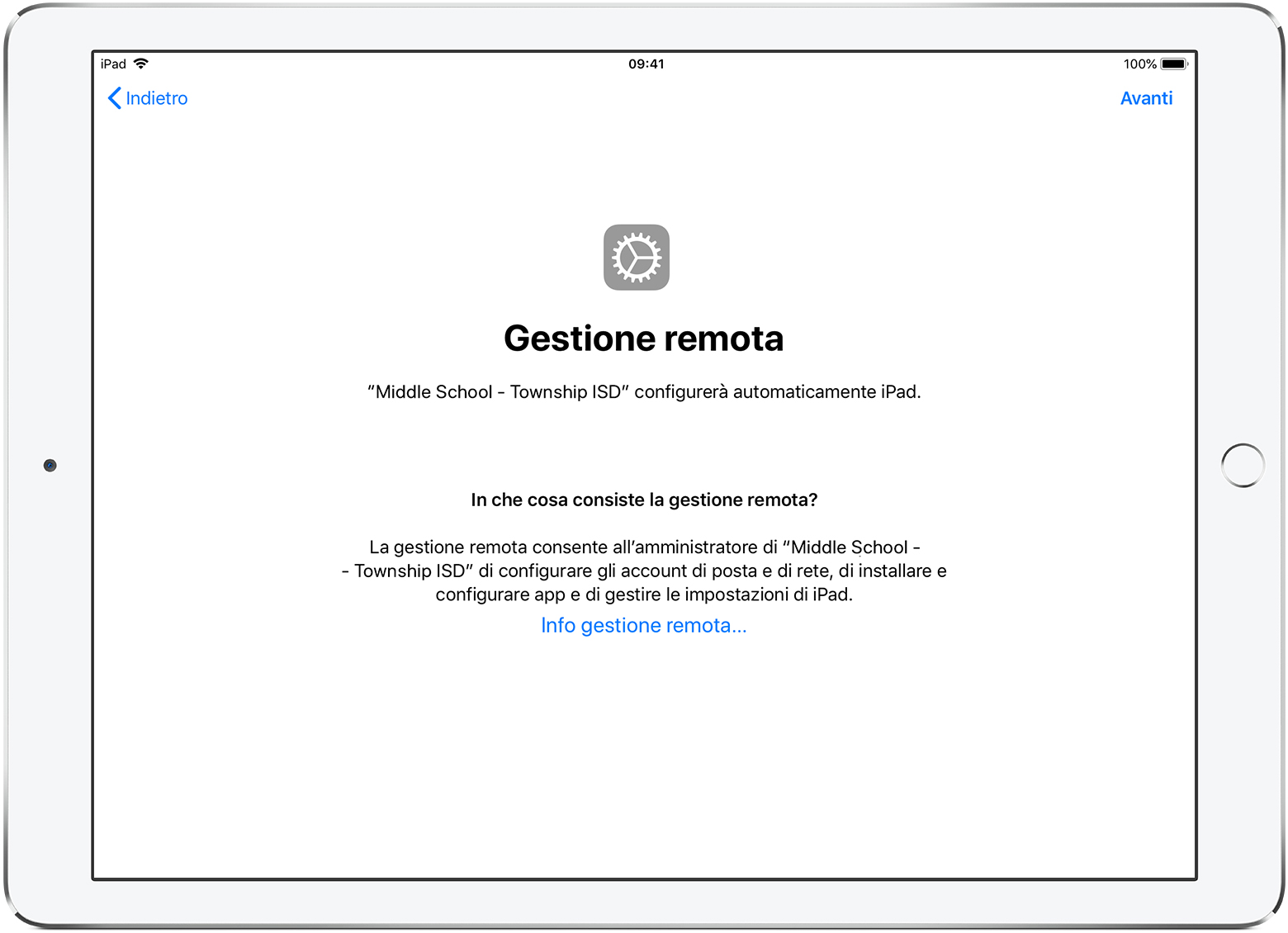
Task: Tap the iPad carrier label
Action: (113, 64)
